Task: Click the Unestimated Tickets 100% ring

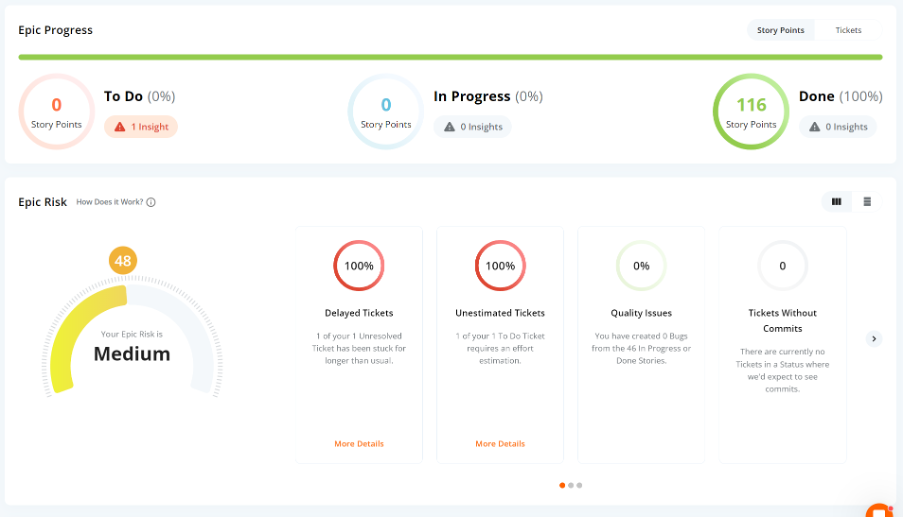Action: (x=500, y=266)
